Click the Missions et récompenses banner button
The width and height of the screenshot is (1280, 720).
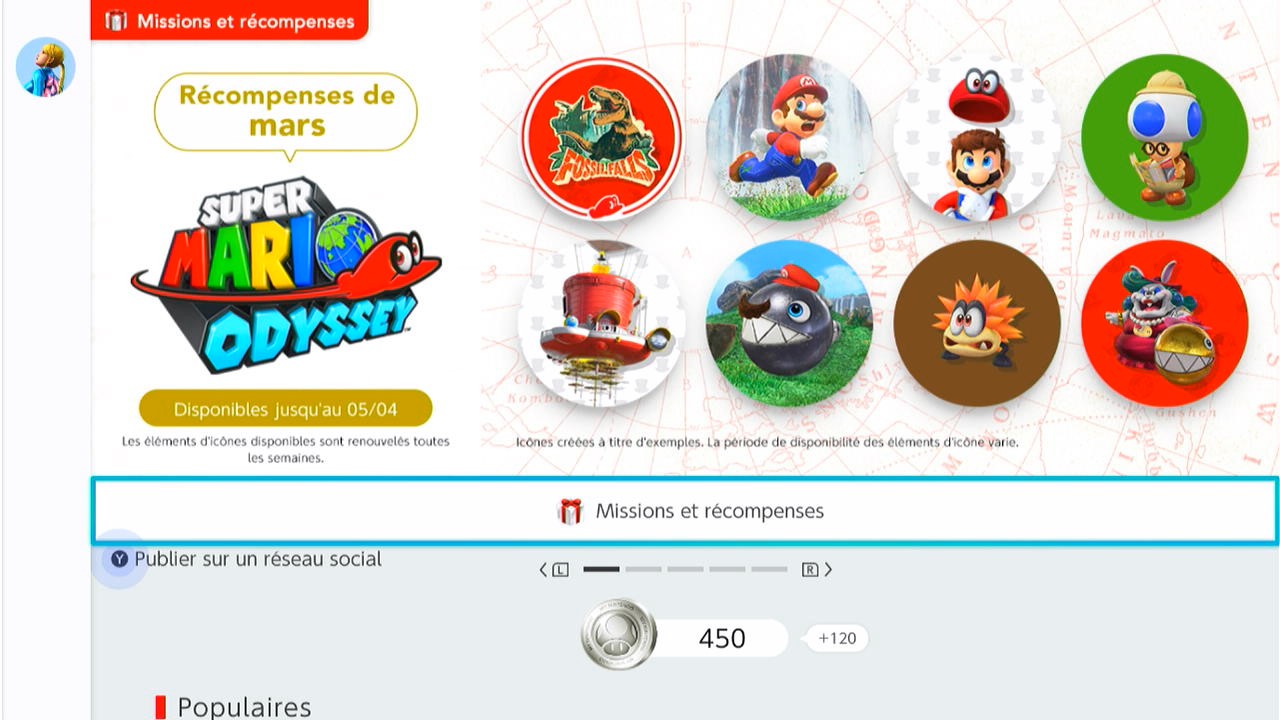[x=685, y=511]
